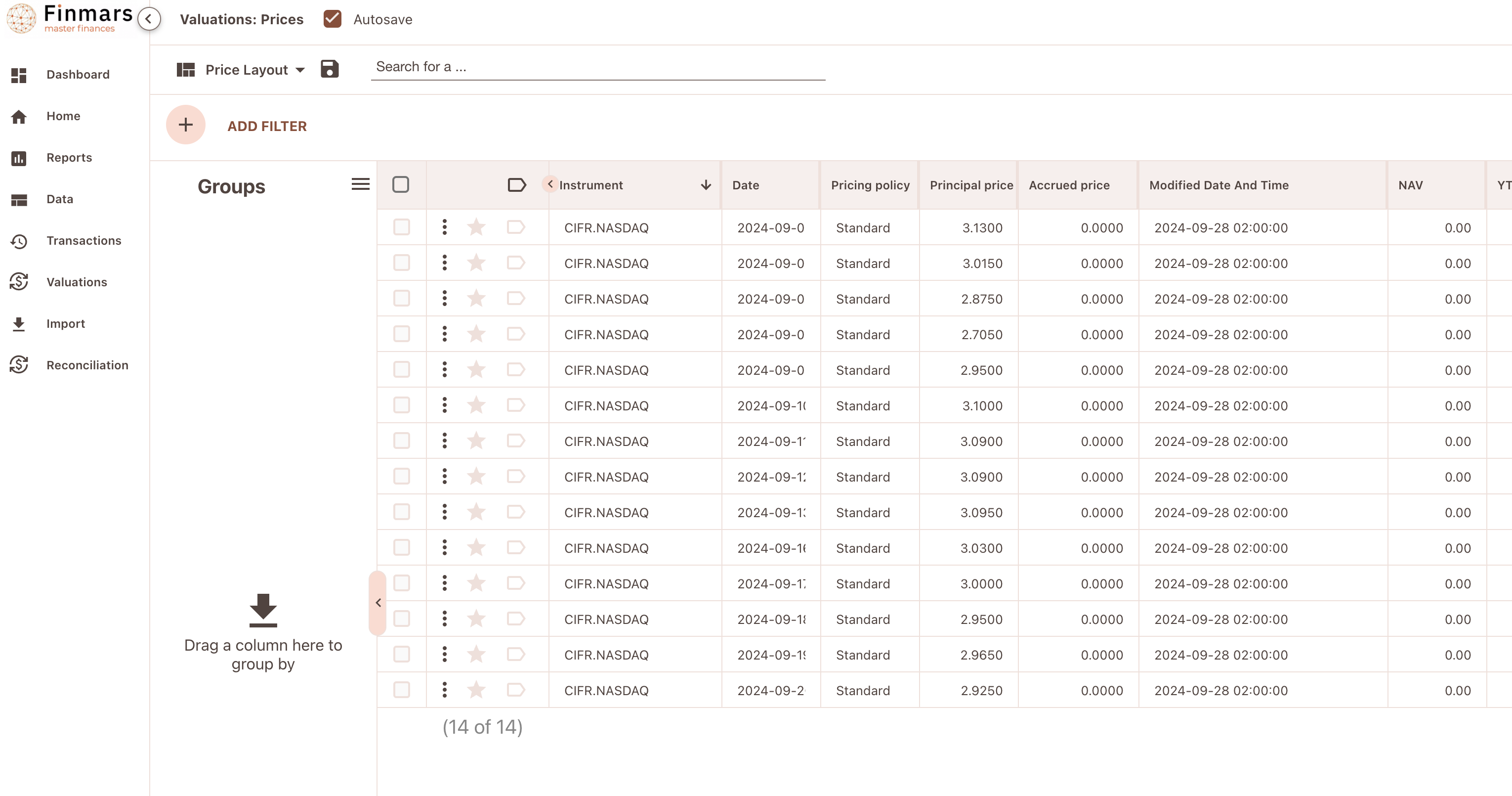This screenshot has width=1512, height=796.
Task: Click the Search for a ... field
Action: click(597, 67)
